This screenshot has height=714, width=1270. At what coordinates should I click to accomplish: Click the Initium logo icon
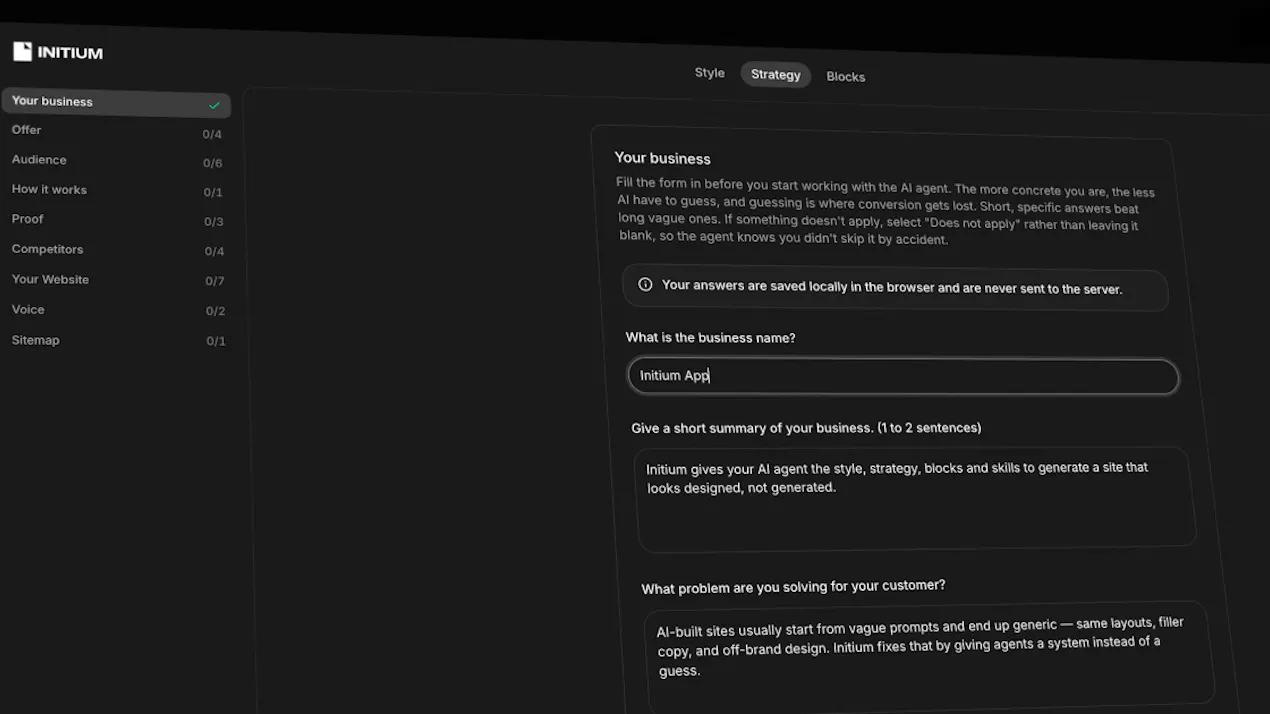(x=22, y=51)
